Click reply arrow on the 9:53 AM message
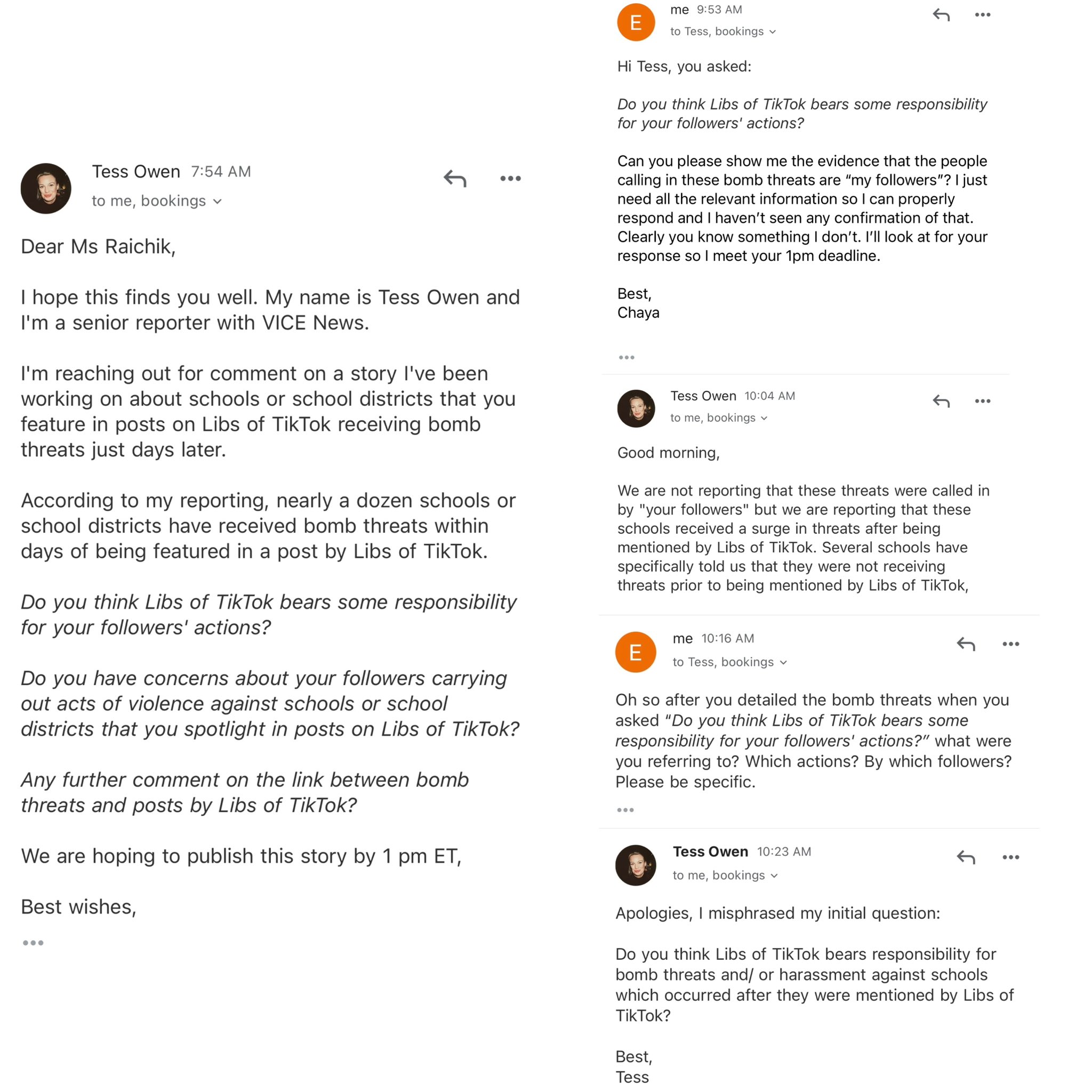This screenshot has width=1092, height=1092. pyautogui.click(x=941, y=15)
